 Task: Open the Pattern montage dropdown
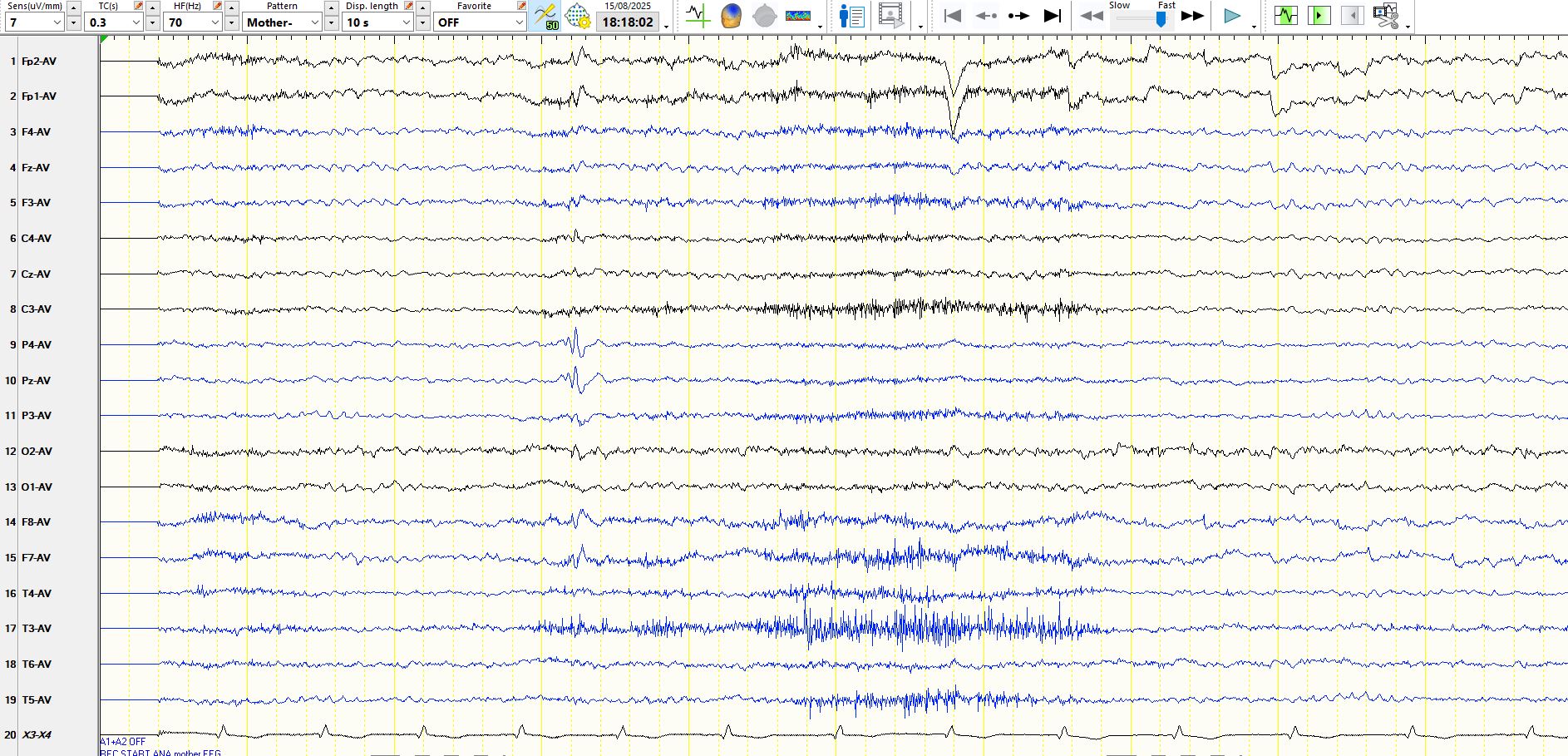283,22
